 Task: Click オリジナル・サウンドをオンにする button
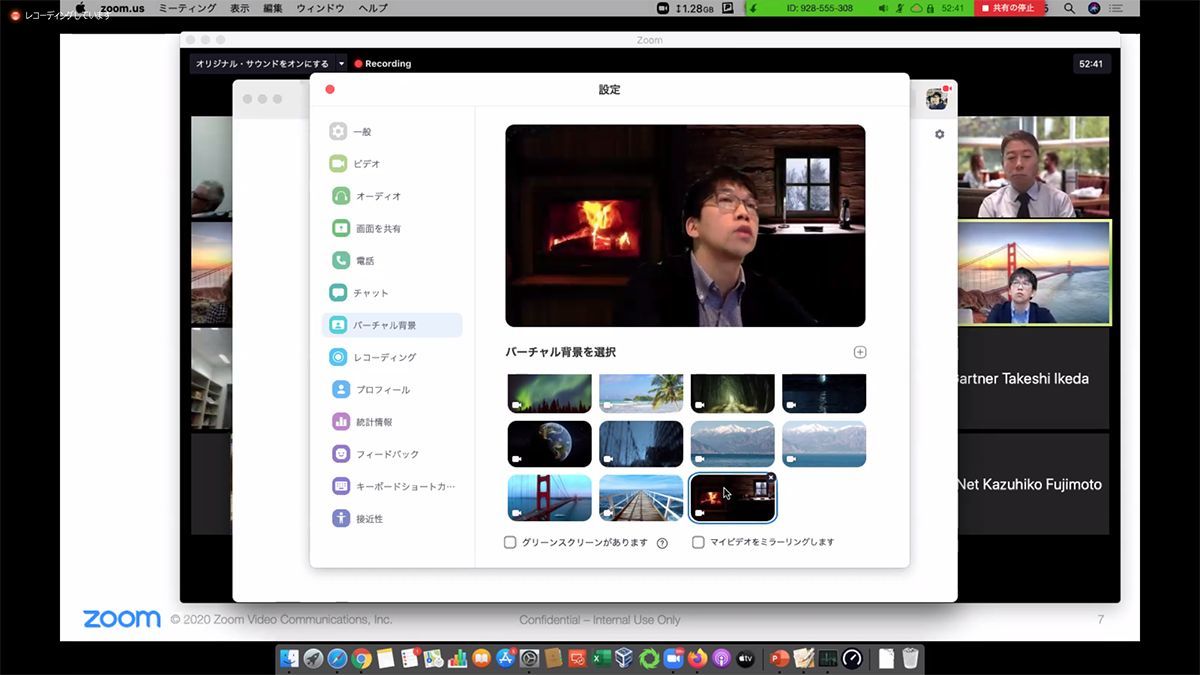(262, 63)
